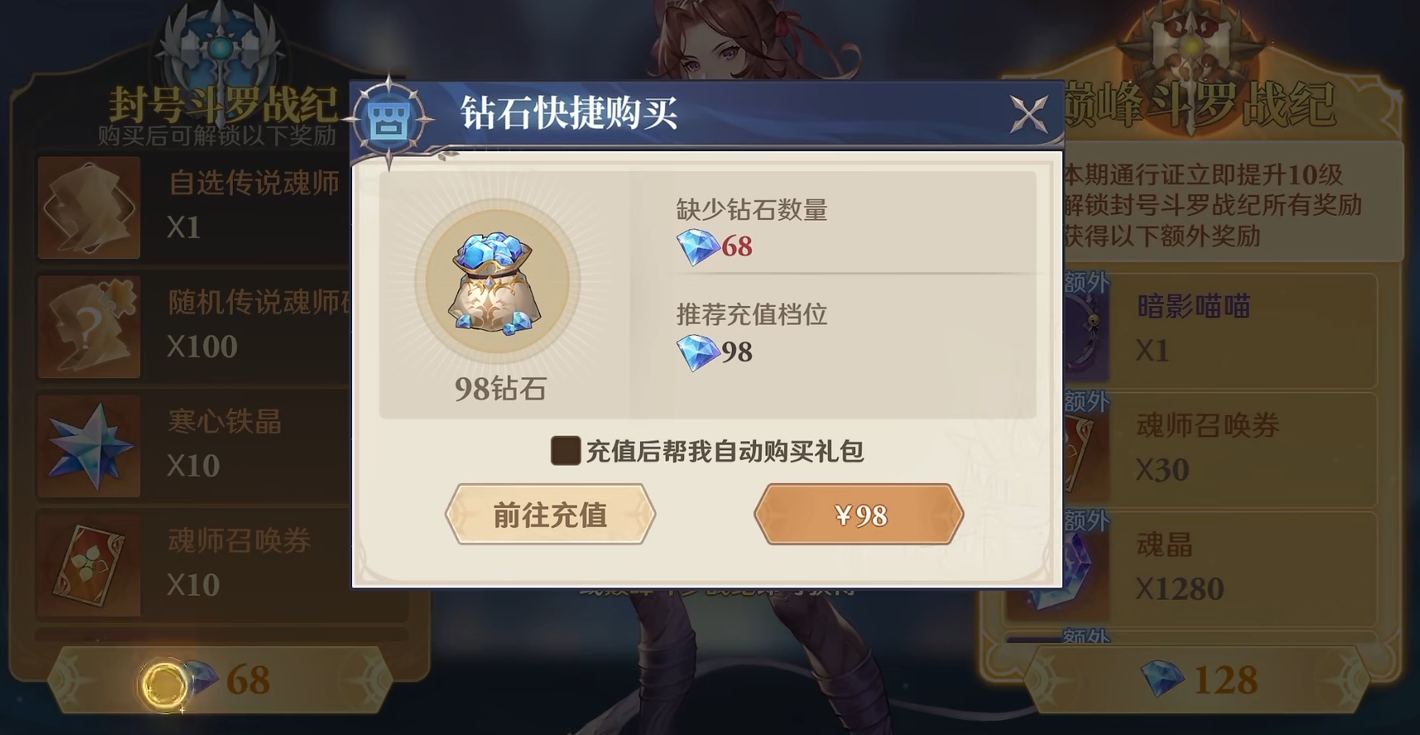Screen dimensions: 1420x735
Task: Click the 寒心铁晶 crystal star icon
Action: (x=88, y=446)
